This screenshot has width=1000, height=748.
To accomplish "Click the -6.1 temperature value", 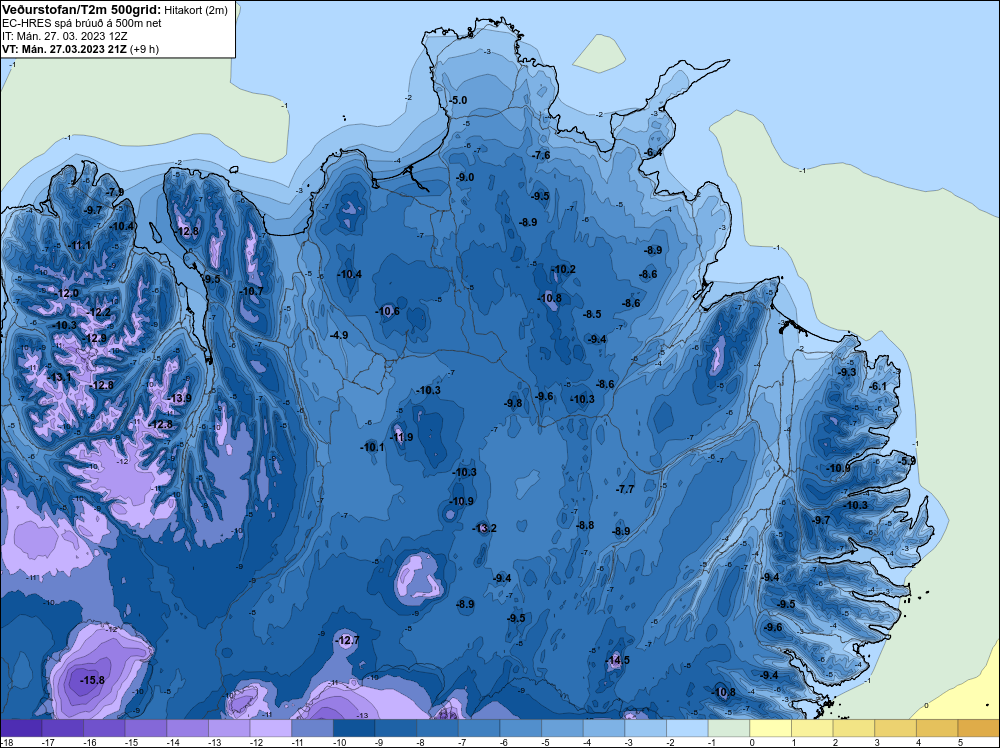I will coord(878,386).
